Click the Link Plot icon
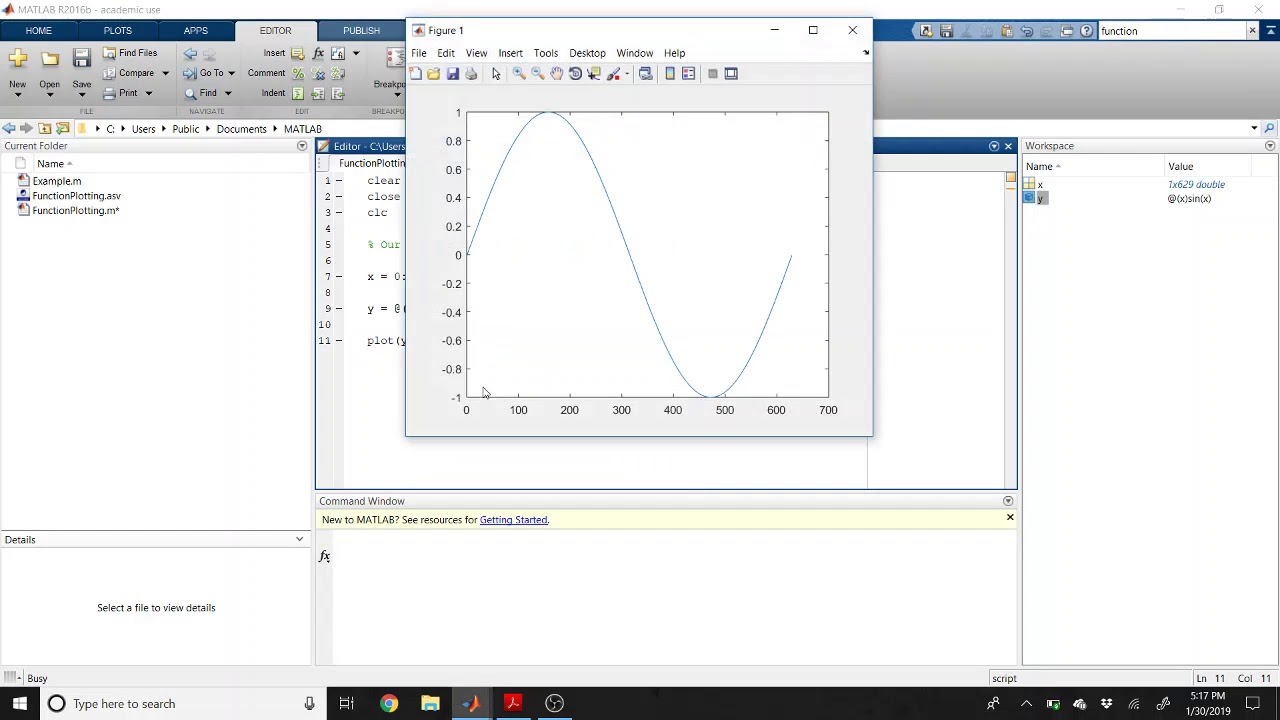Screen dimensions: 1280x720 pyautogui.click(x=645, y=74)
